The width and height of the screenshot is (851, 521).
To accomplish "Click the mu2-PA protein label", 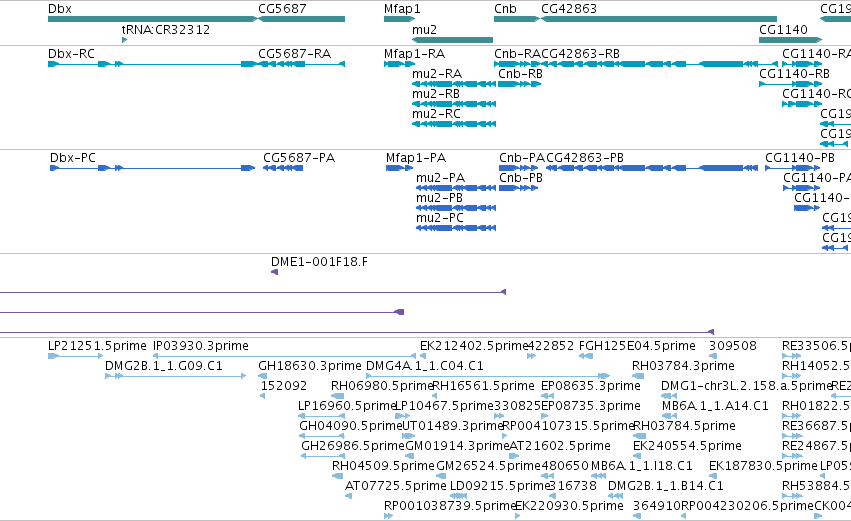I will [x=441, y=178].
